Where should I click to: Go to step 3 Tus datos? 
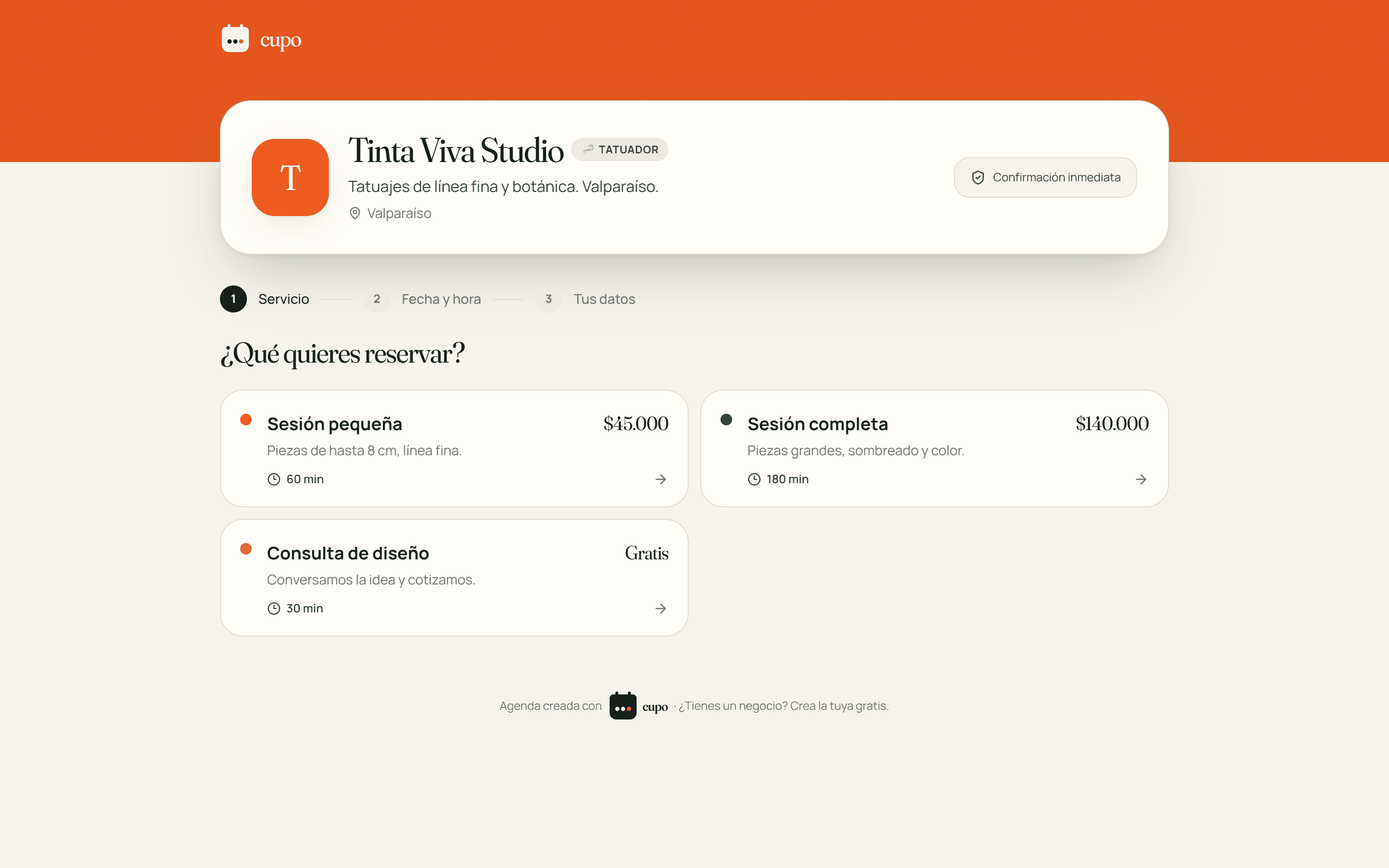click(586, 299)
